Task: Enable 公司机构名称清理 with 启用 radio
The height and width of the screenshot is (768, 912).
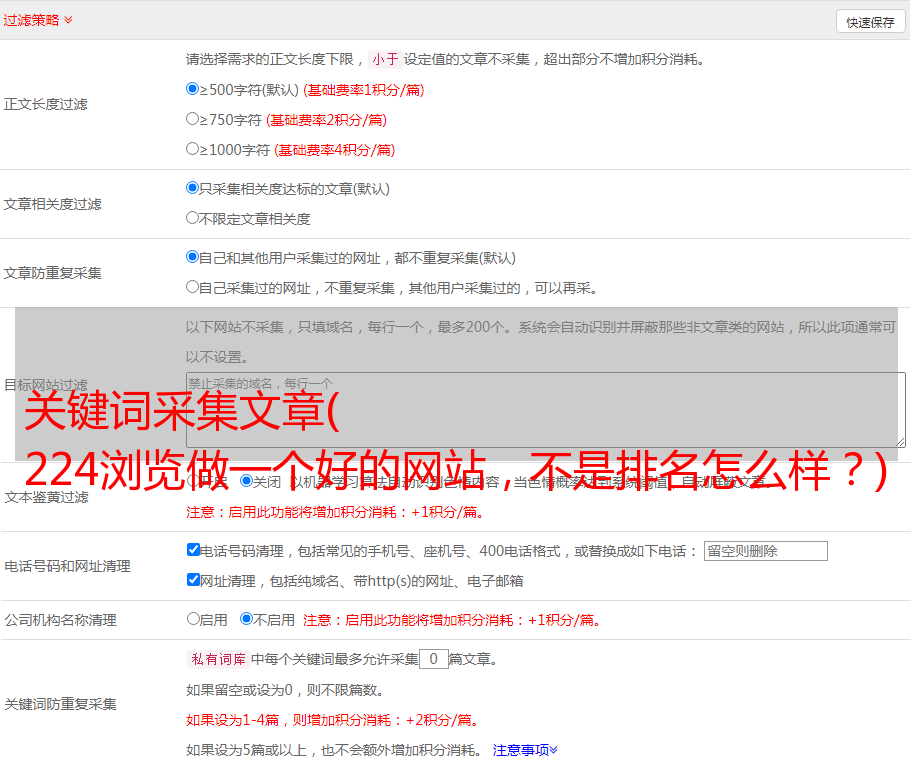Action: pos(193,619)
